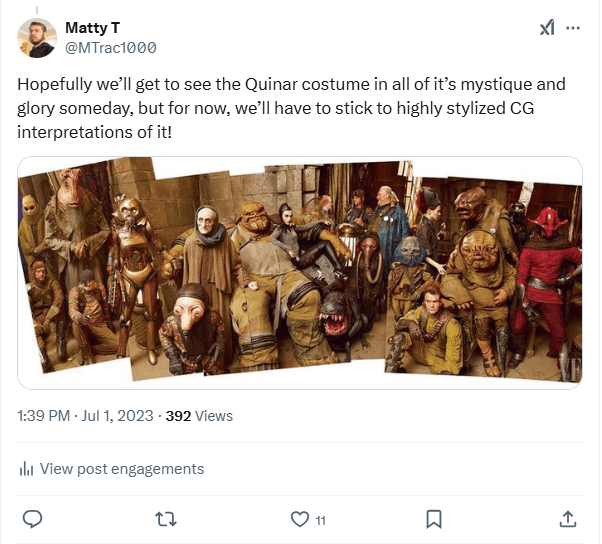Image resolution: width=602 pixels, height=544 pixels.
Task: Go to the @MTrac1000 handle
Action: pos(110,47)
